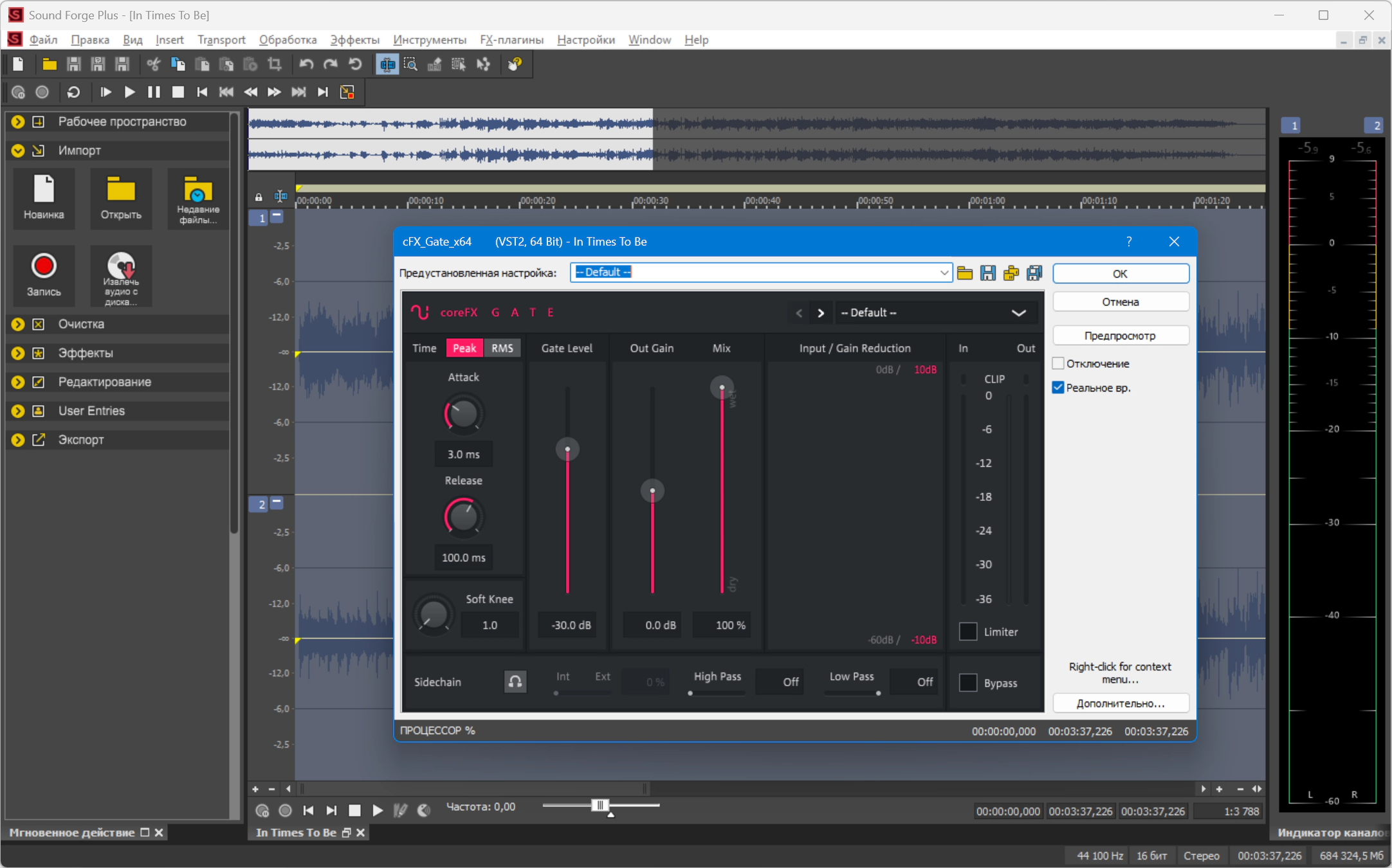Image resolution: width=1392 pixels, height=868 pixels.
Task: Click Play in the top transport bar
Action: tap(129, 93)
